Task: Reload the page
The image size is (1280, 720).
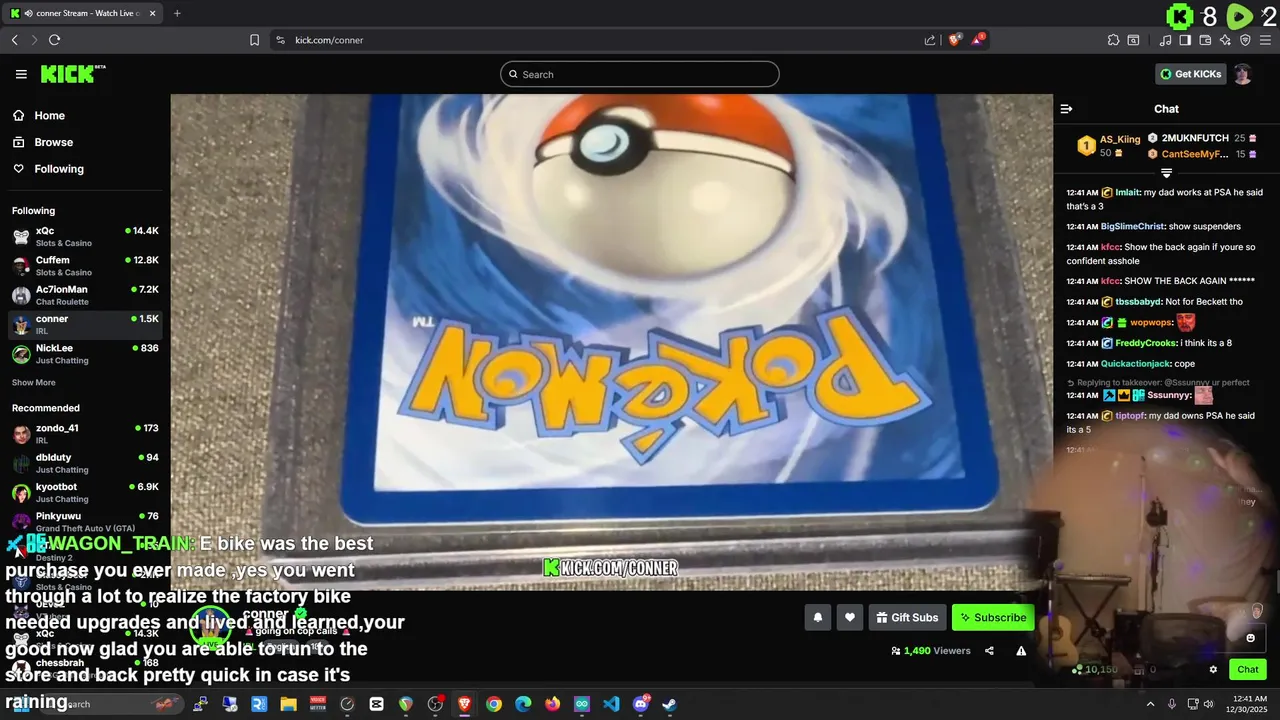Action: pyautogui.click(x=54, y=40)
